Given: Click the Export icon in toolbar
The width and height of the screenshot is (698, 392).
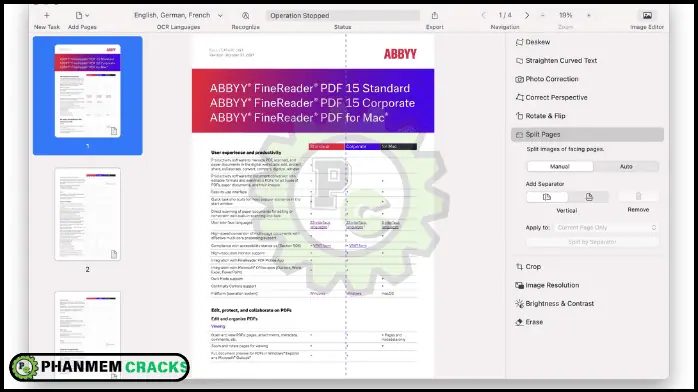Looking at the screenshot, I should pyautogui.click(x=434, y=15).
